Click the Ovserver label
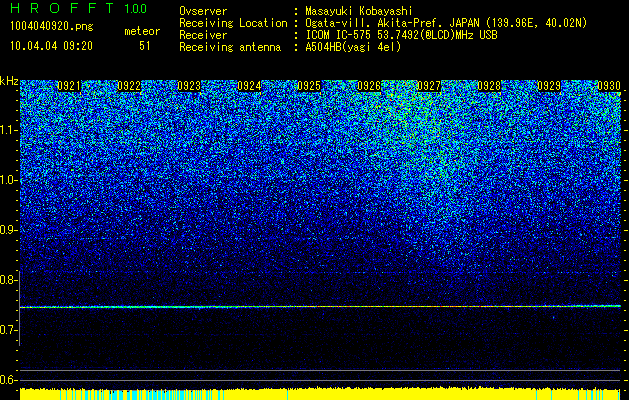629x400 pixels. point(203,11)
